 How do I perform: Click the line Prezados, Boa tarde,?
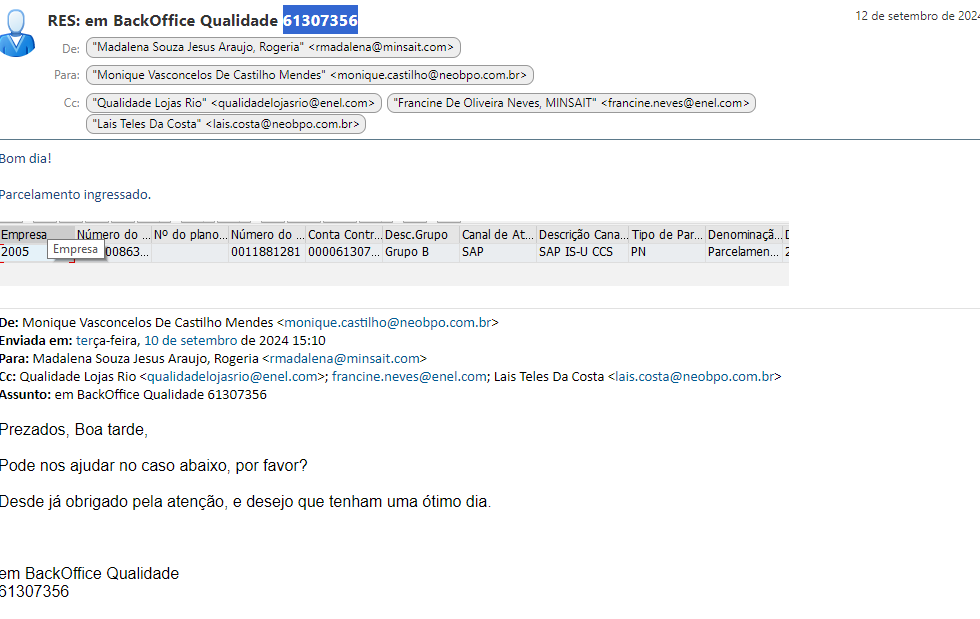tap(74, 430)
